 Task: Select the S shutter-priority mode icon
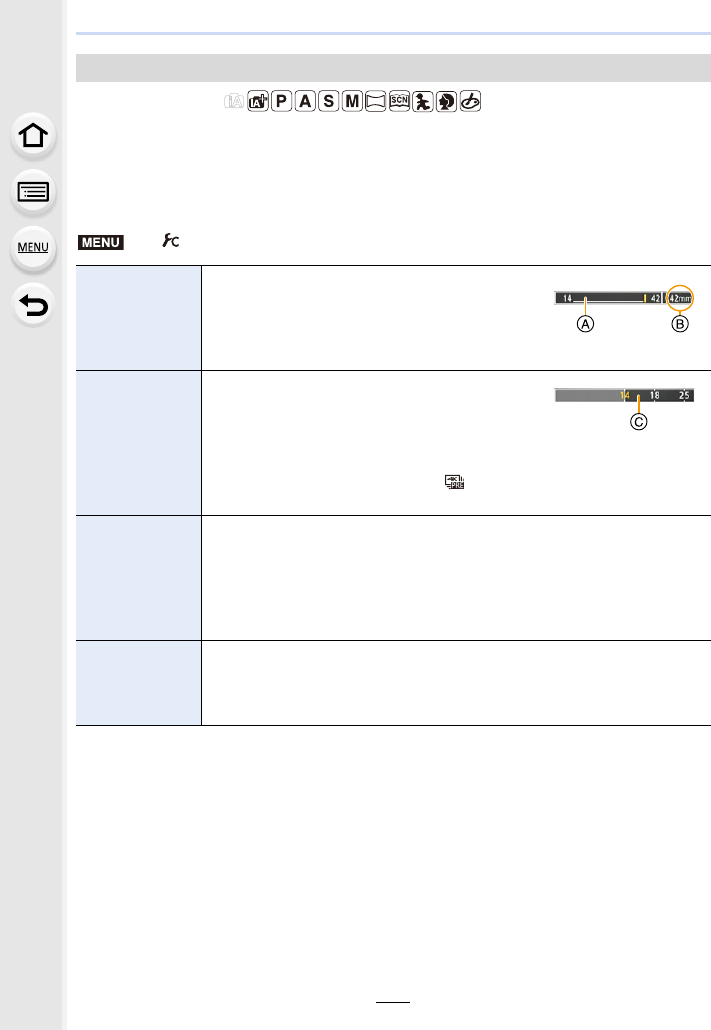coord(327,104)
